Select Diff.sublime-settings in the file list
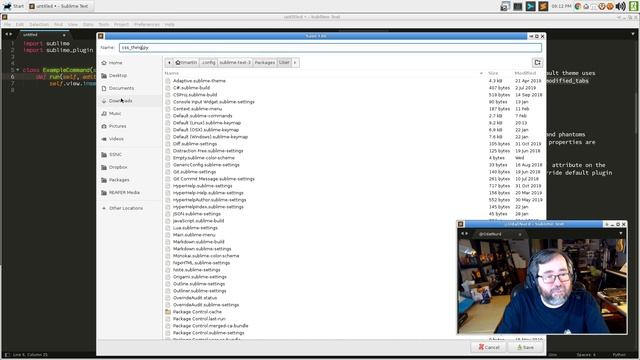640x360 pixels. [x=195, y=144]
